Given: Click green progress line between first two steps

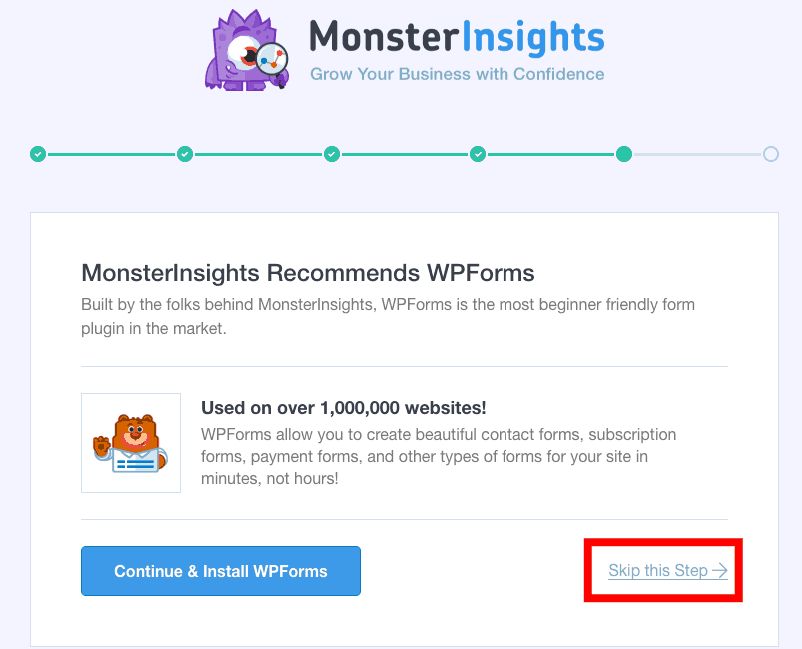Looking at the screenshot, I should 112,154.
